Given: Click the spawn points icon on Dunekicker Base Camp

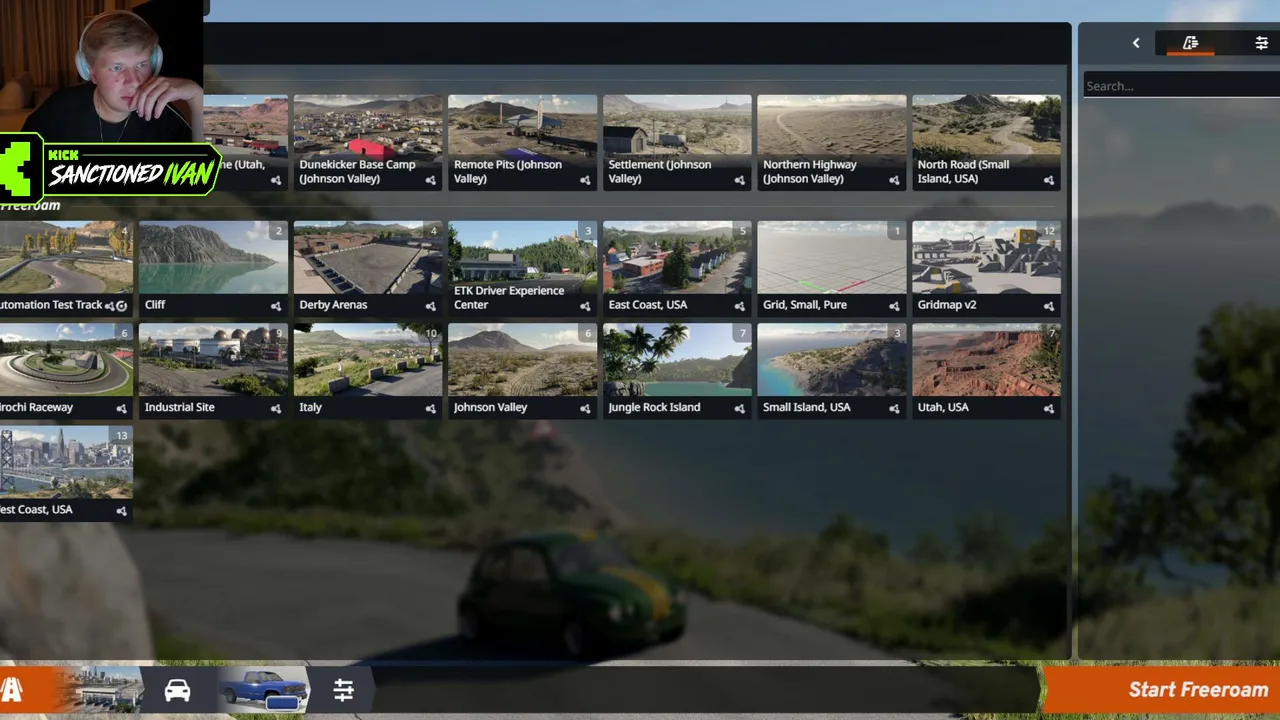Looking at the screenshot, I should [430, 181].
